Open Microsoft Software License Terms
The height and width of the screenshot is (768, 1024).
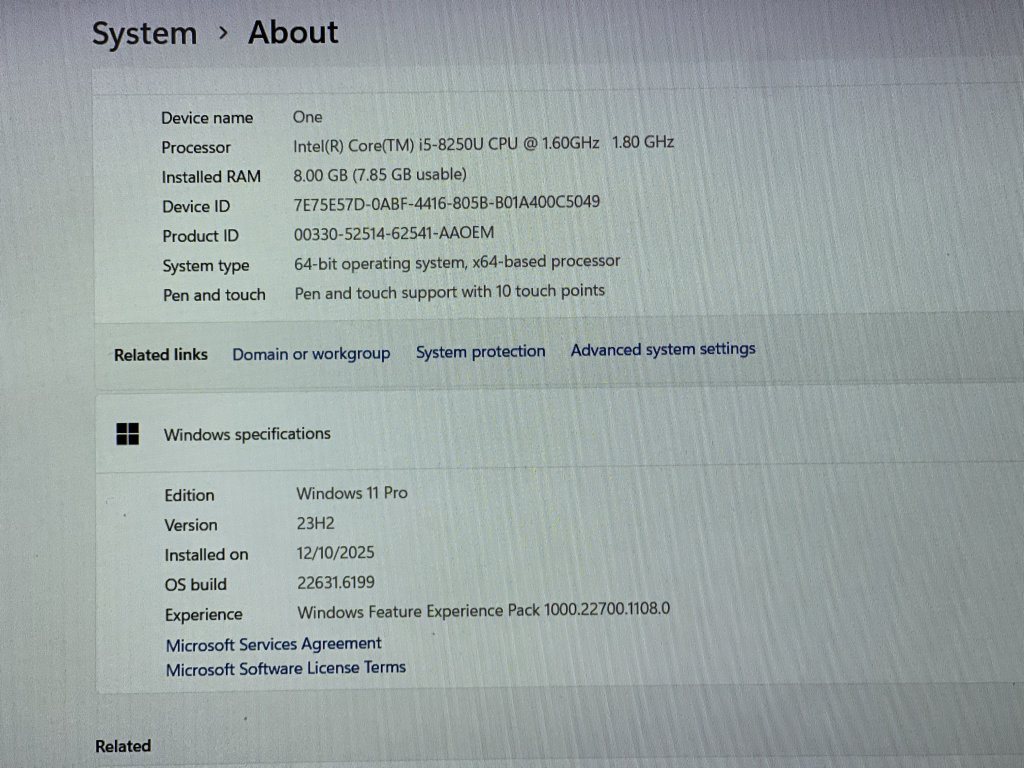[x=285, y=668]
